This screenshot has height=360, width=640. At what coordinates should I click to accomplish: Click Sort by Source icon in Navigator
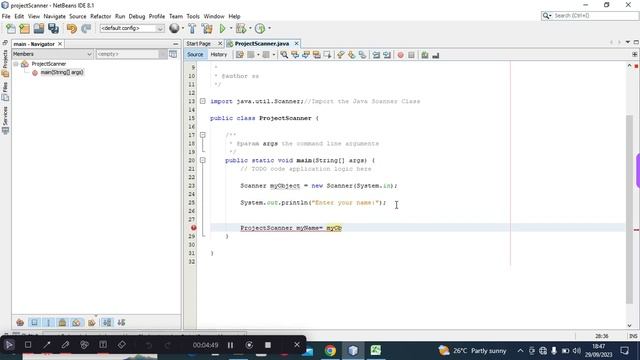click(121, 322)
